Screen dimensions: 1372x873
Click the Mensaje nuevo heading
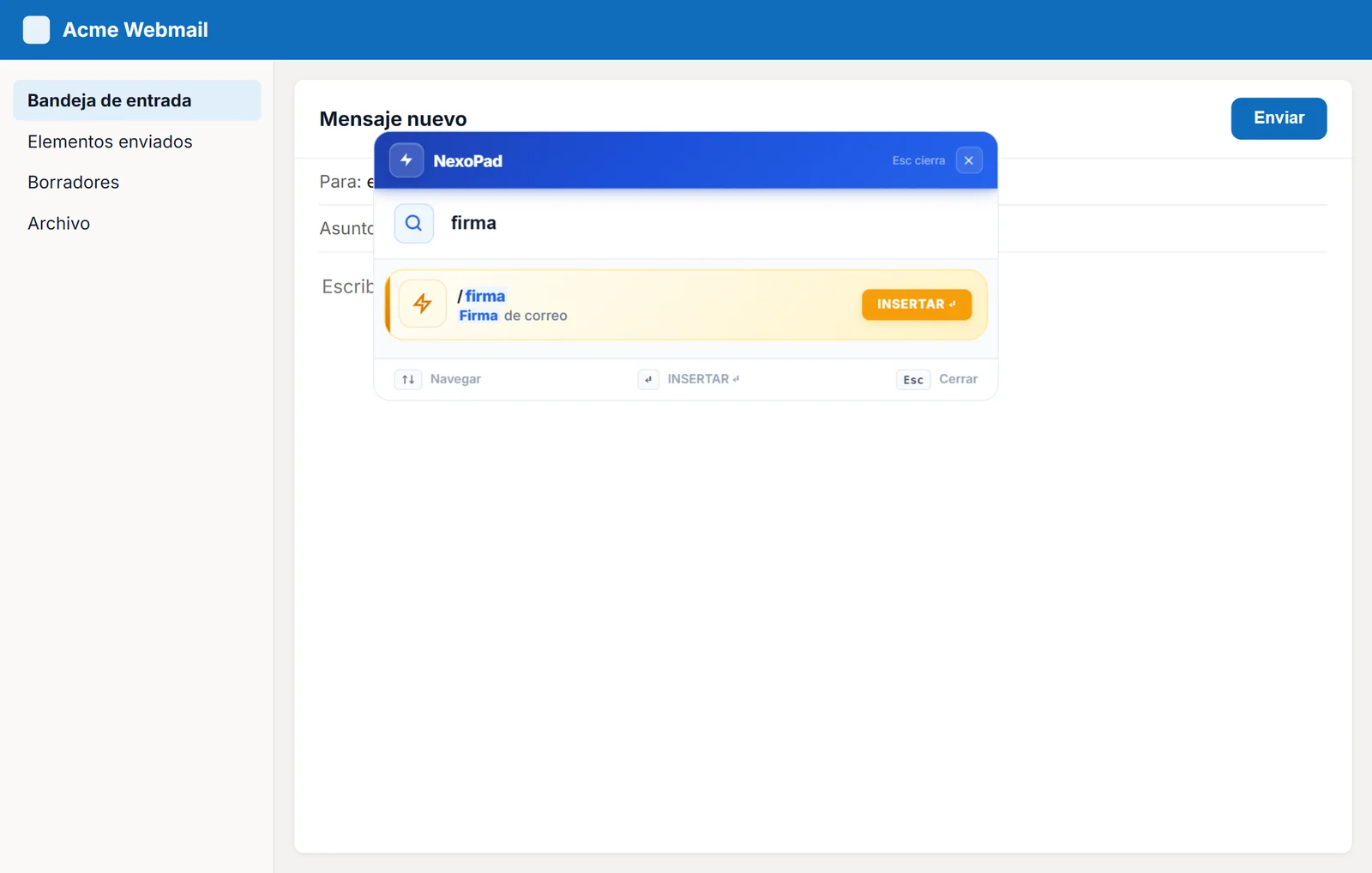393,119
